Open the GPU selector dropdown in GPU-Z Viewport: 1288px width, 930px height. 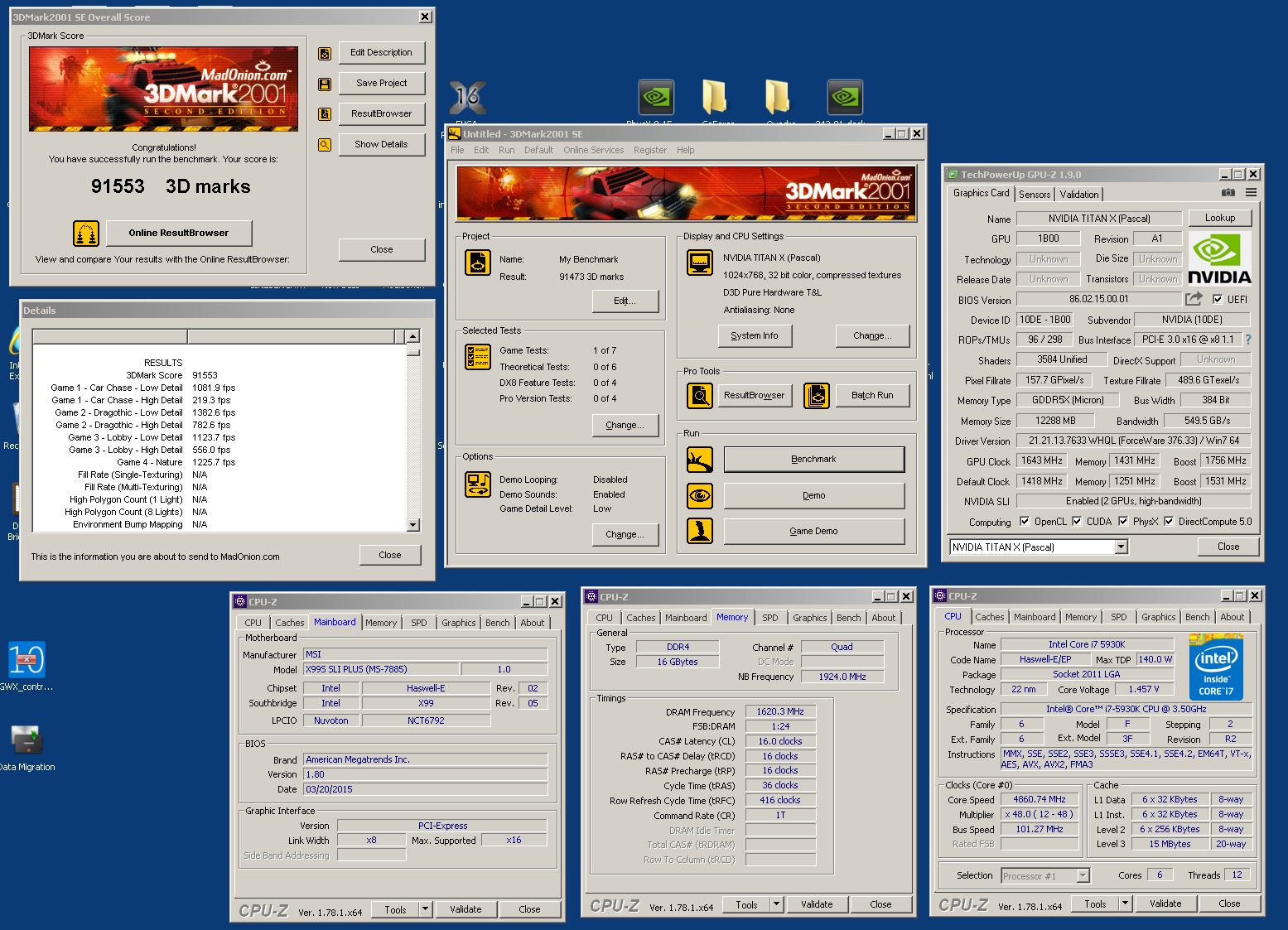1121,547
